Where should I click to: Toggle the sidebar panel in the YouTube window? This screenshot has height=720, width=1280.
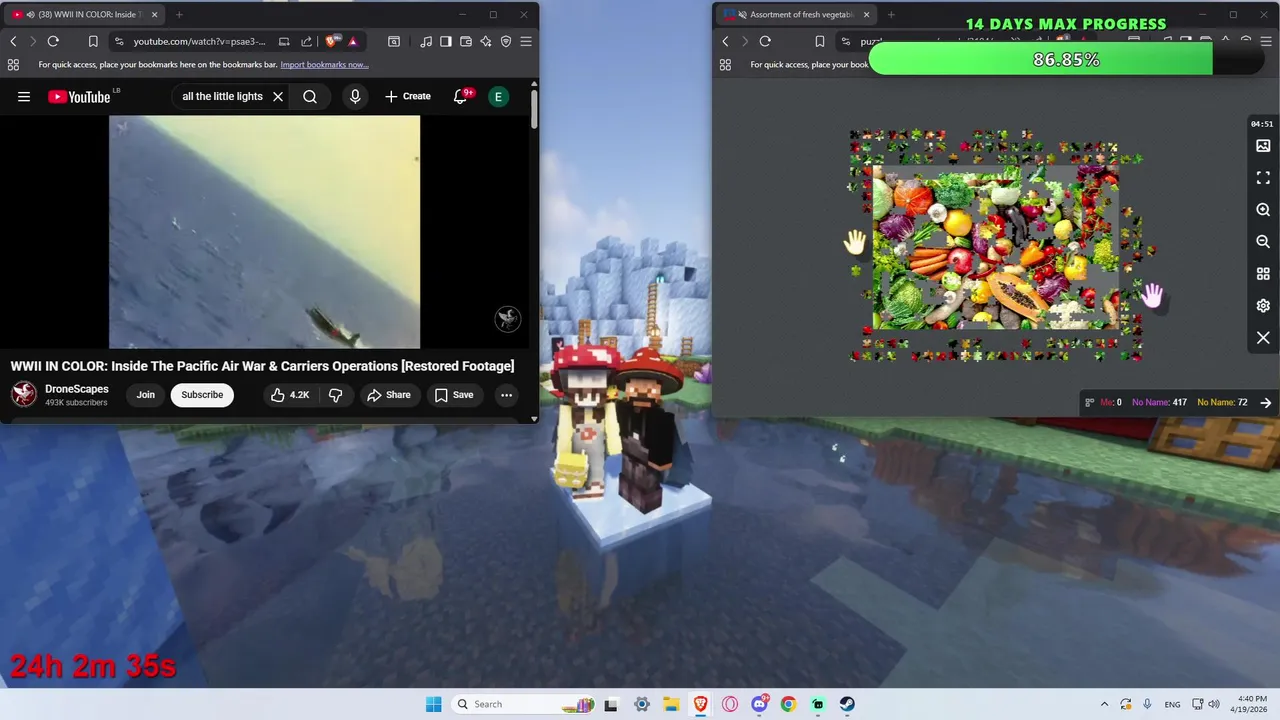(x=446, y=41)
